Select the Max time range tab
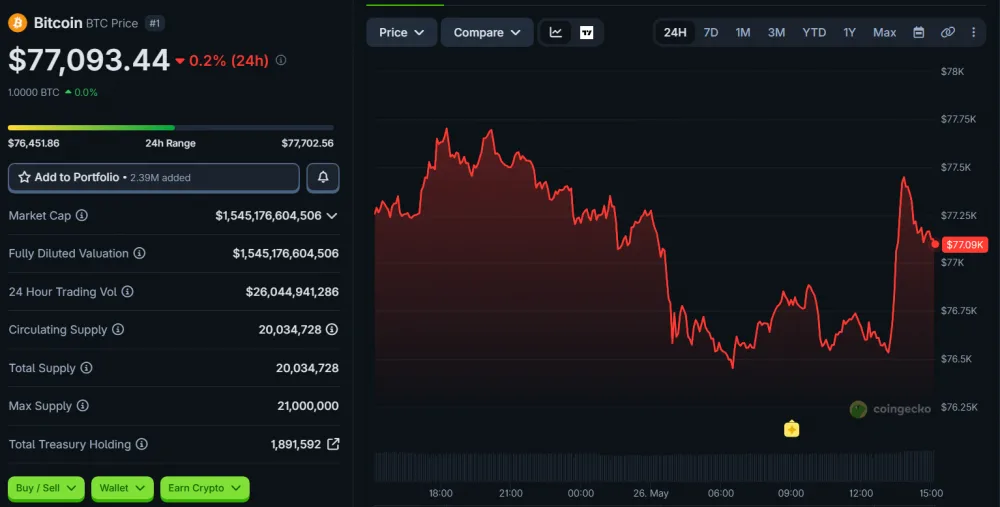Screen dimensions: 1000x507 click(x=885, y=33)
